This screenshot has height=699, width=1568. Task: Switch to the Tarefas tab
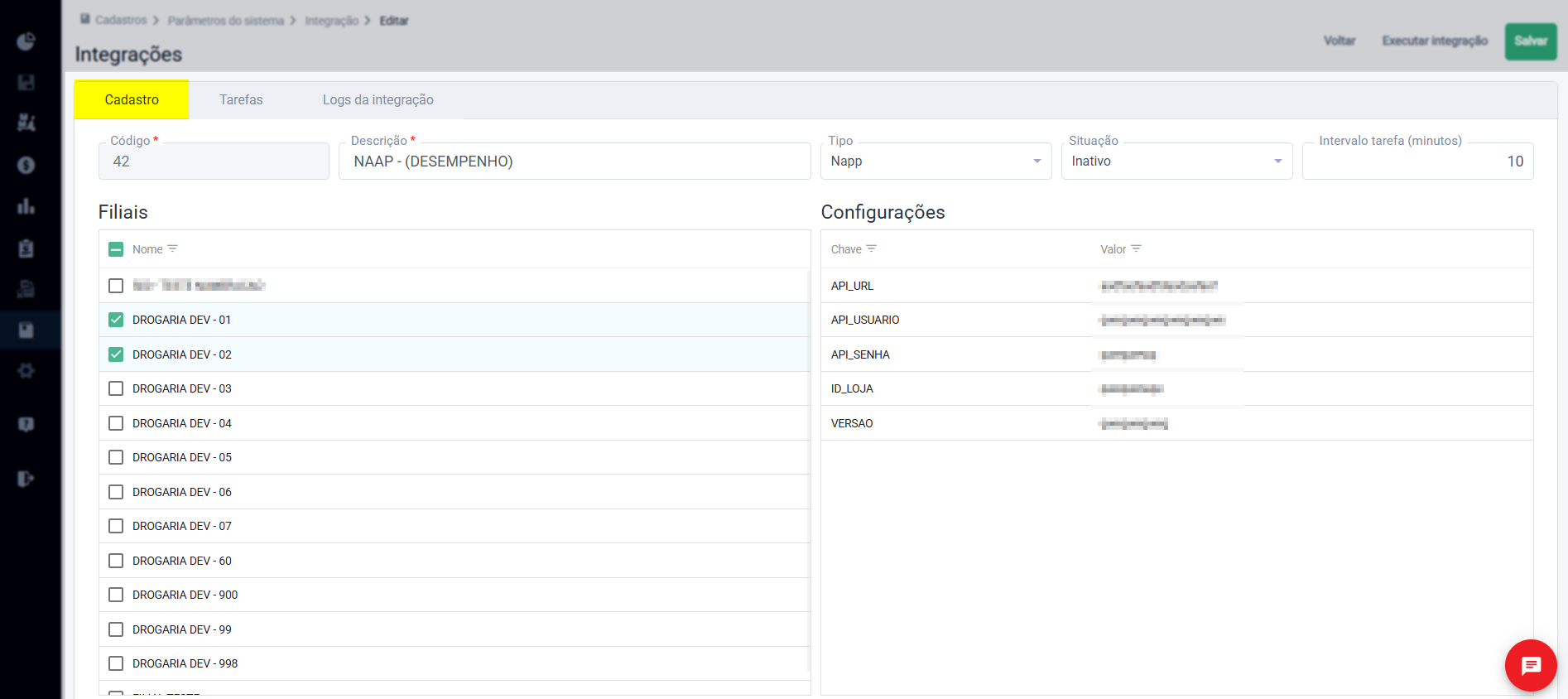pyautogui.click(x=241, y=99)
